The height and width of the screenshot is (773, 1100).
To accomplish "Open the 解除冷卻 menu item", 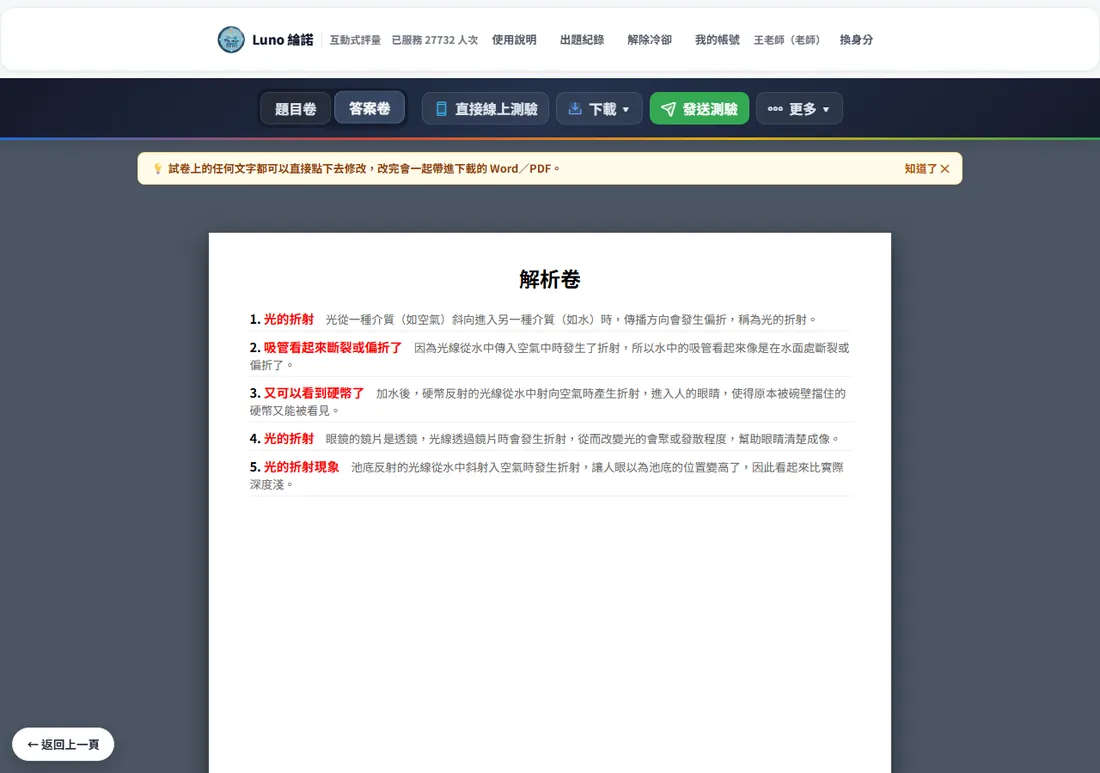I will coord(650,39).
